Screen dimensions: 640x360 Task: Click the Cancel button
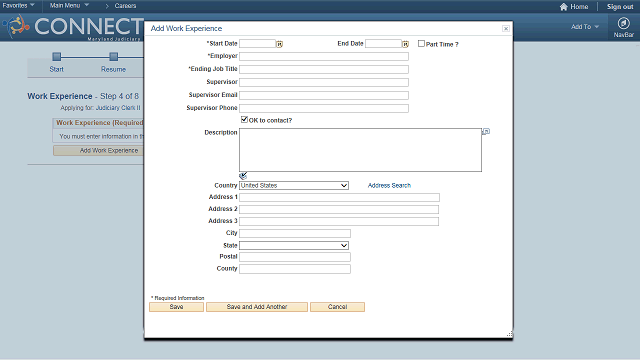click(x=337, y=307)
